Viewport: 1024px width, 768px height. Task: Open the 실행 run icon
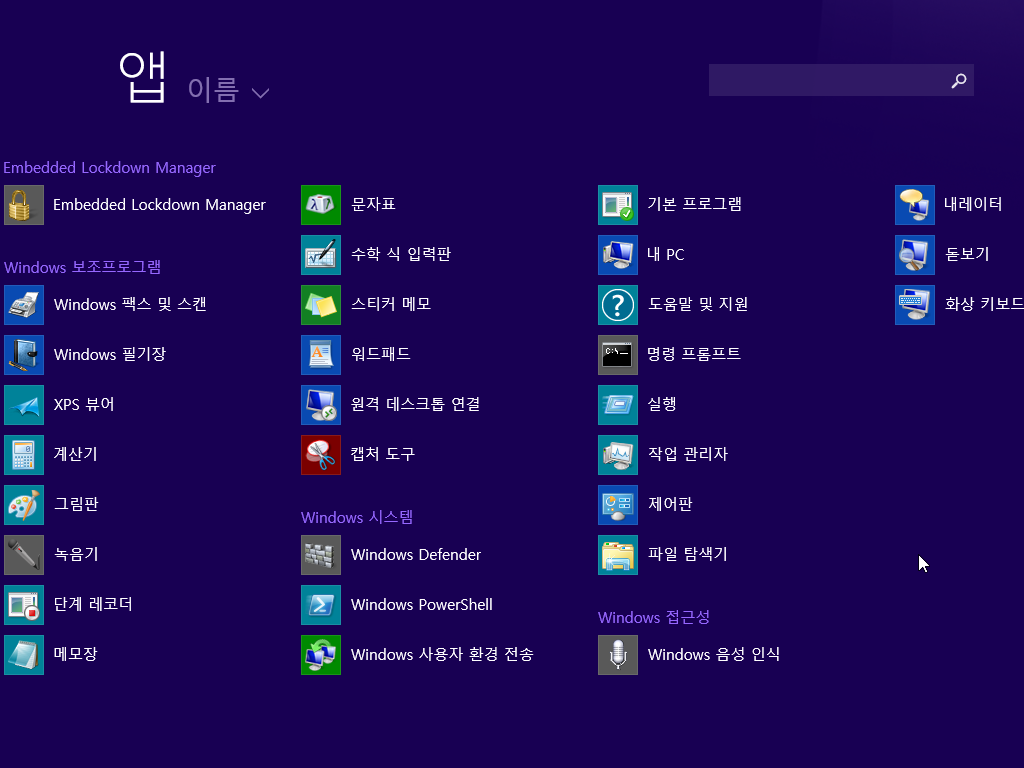(x=618, y=405)
